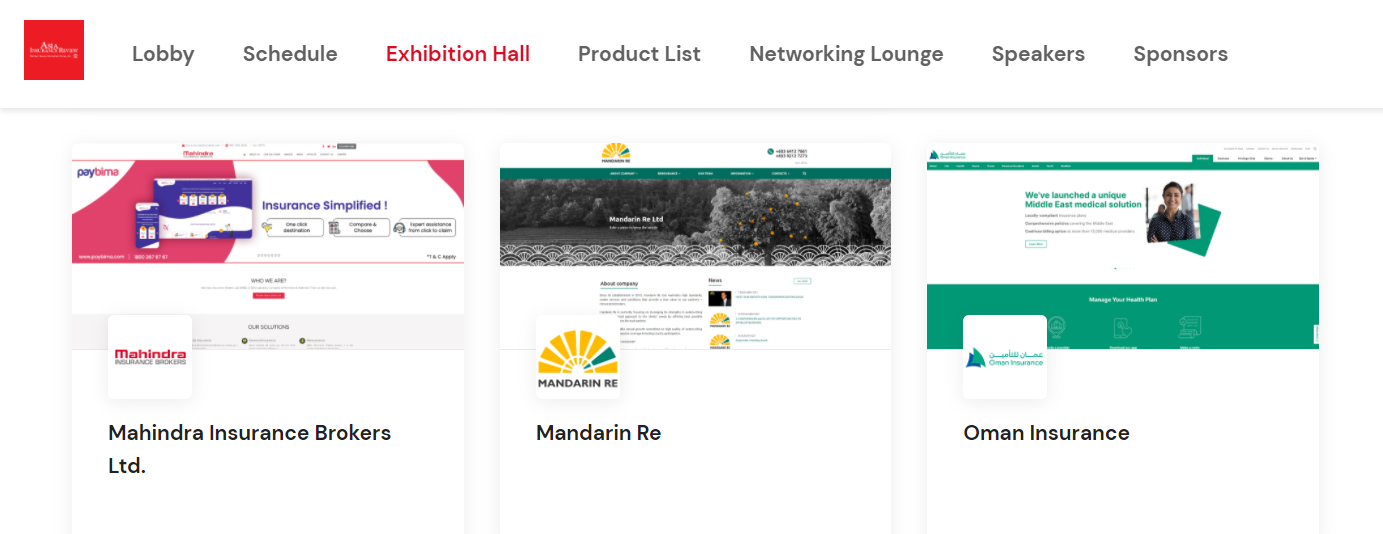Open the Mandarin Re website preview thumbnail

point(695,246)
